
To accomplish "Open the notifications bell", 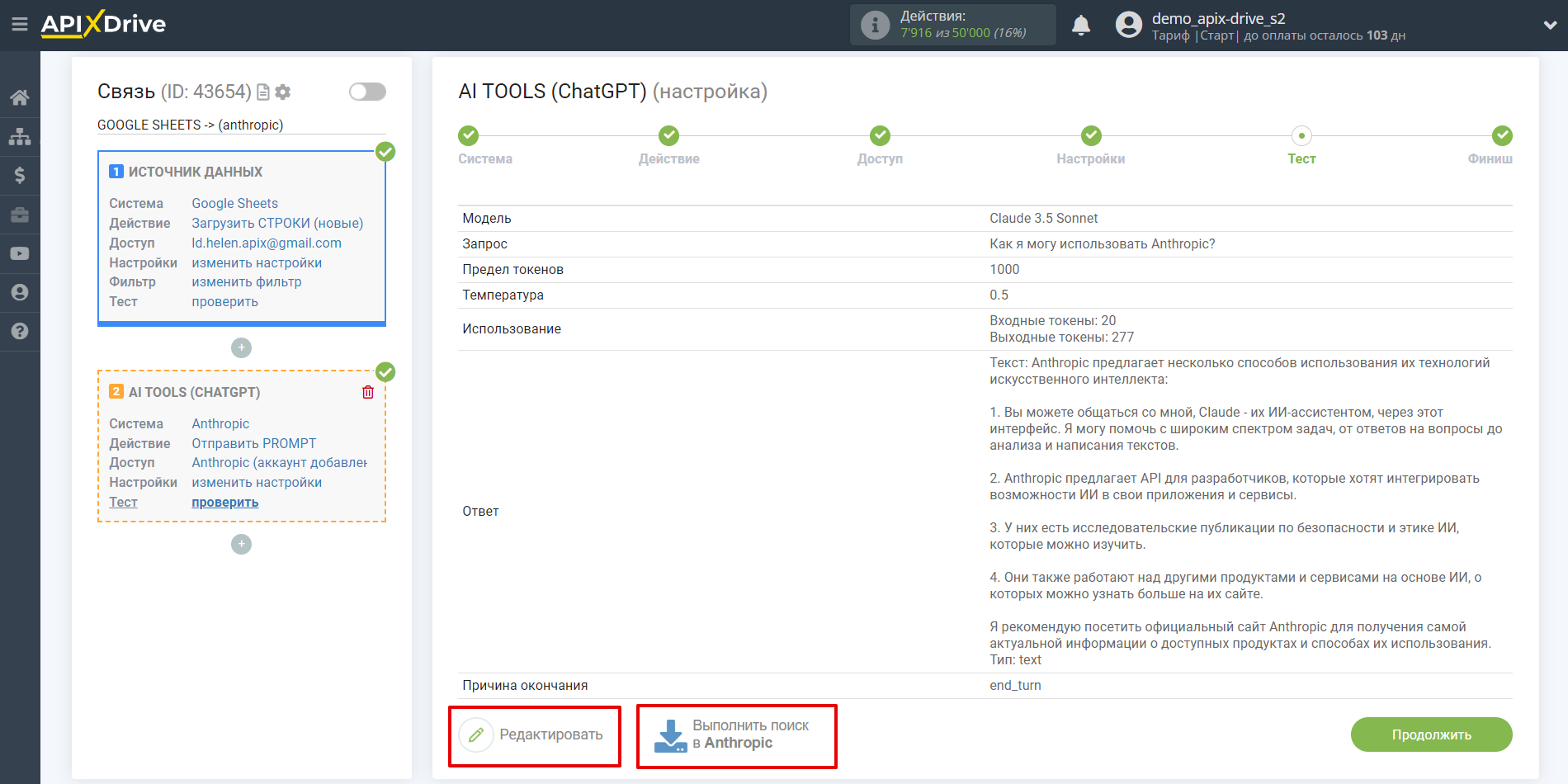I will (1081, 25).
